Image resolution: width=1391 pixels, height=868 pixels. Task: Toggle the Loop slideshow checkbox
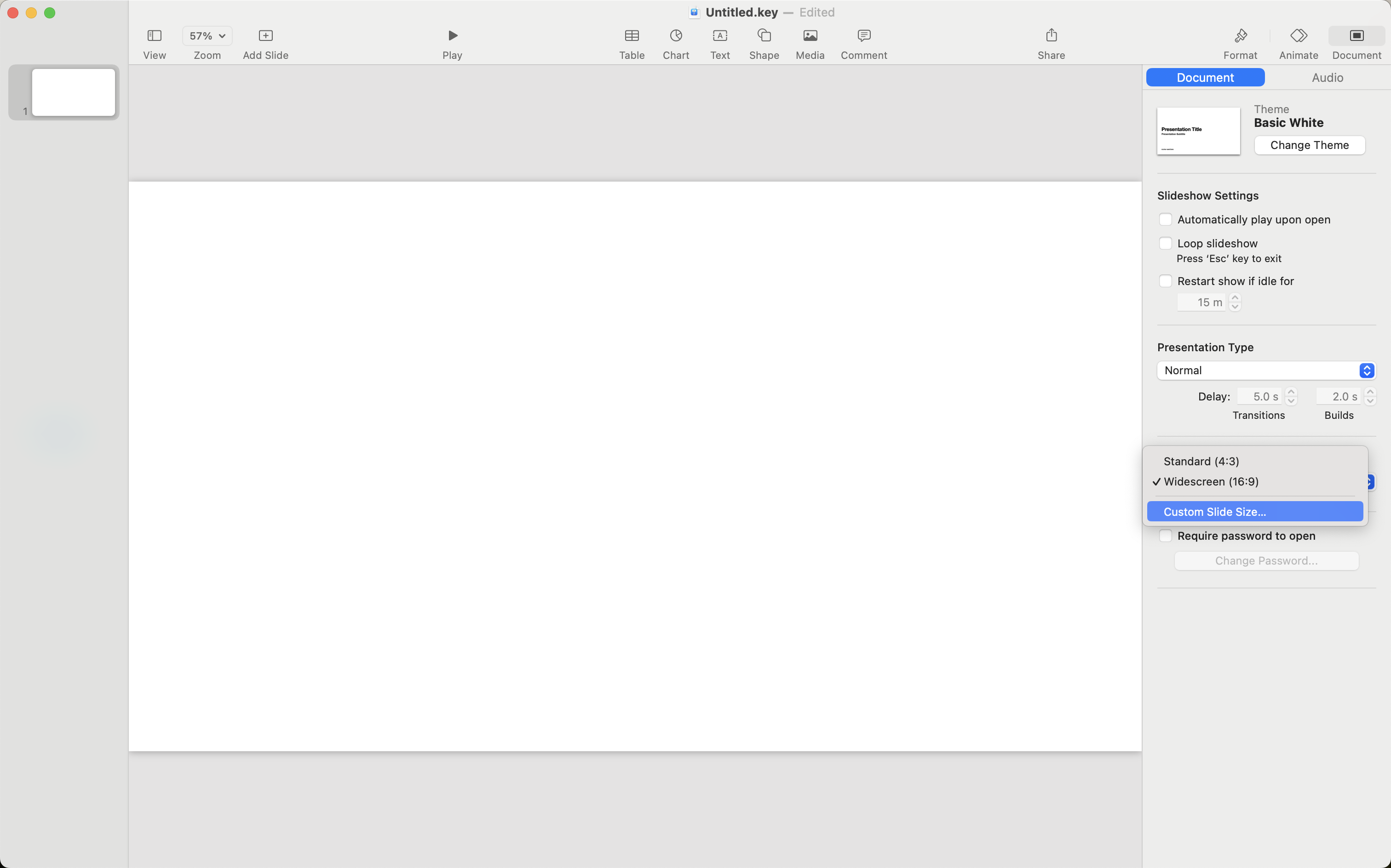(x=1165, y=243)
